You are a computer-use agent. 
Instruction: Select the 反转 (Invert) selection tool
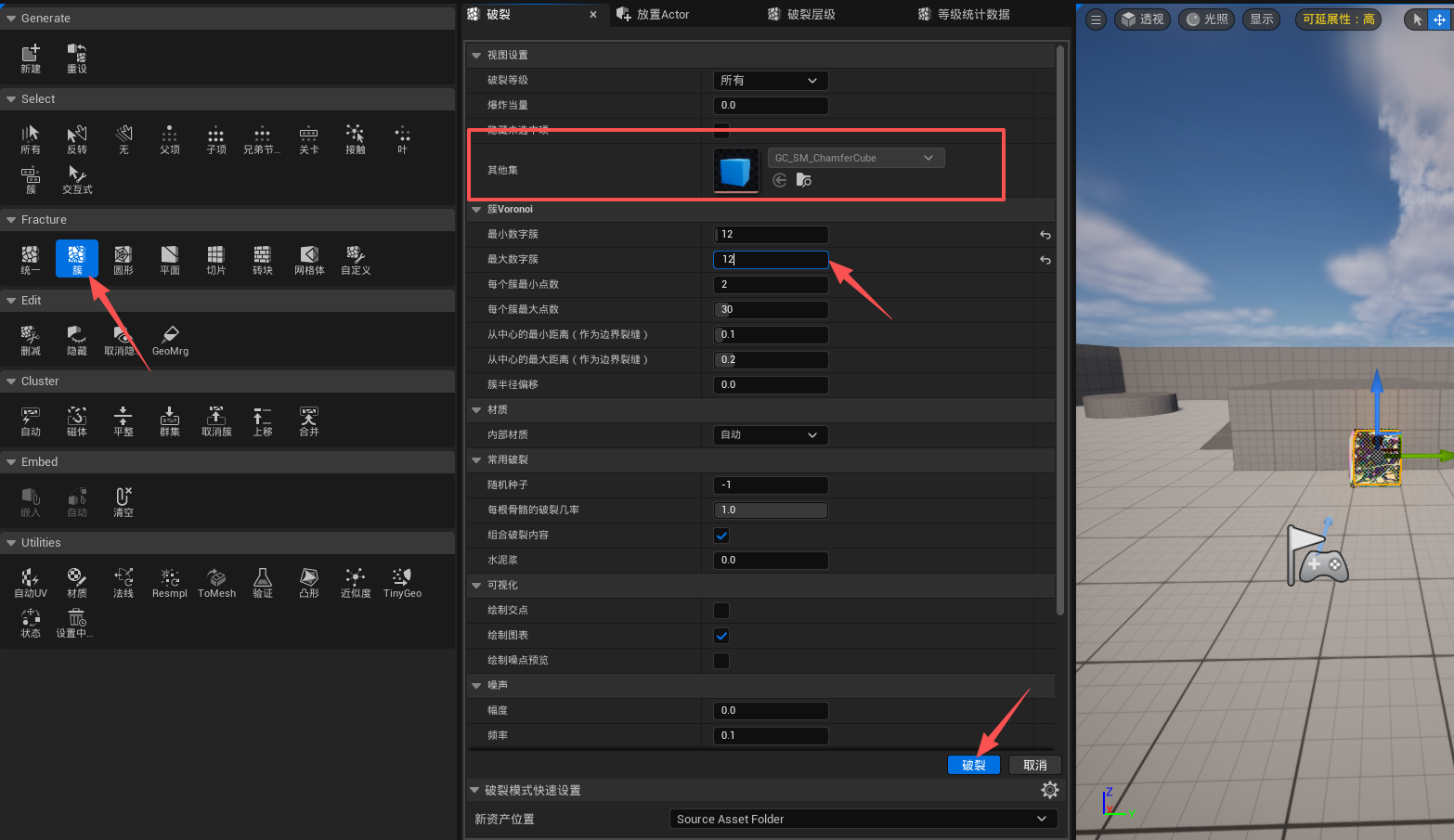tap(77, 138)
